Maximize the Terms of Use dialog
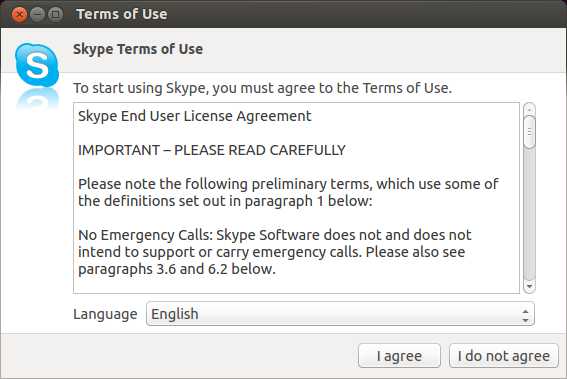The height and width of the screenshot is (379, 567). pos(55,14)
